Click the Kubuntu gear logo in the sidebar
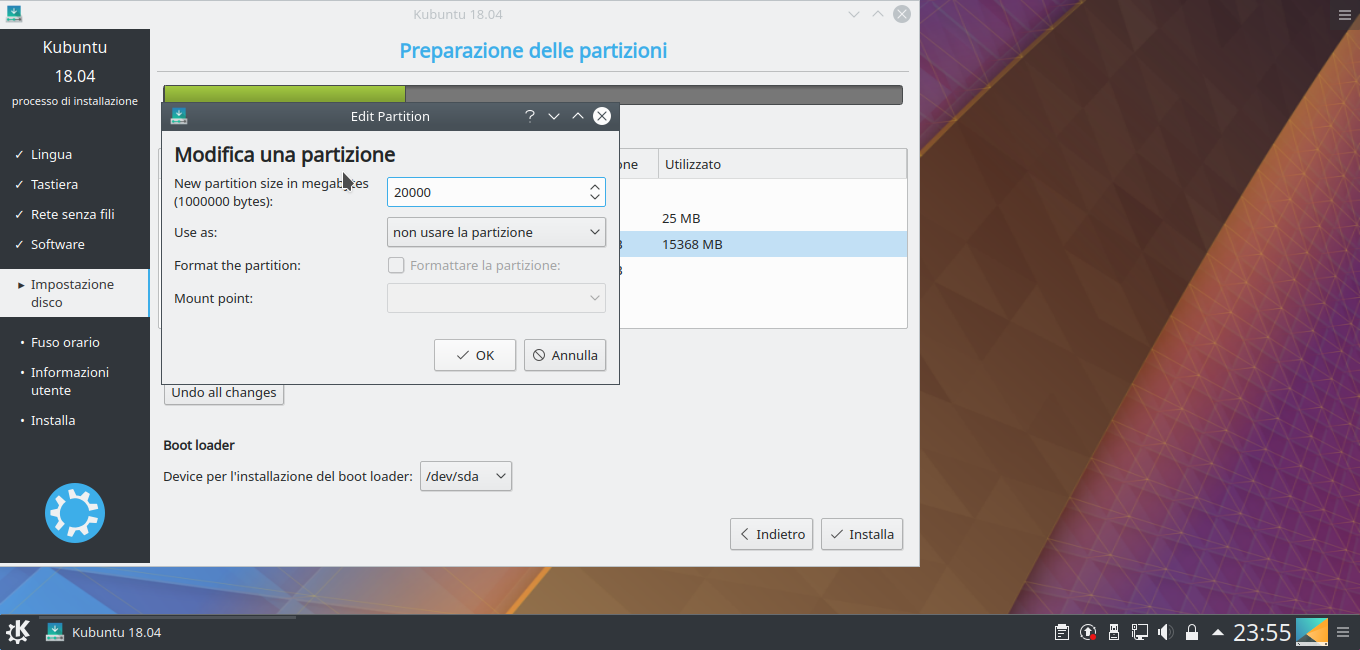Image resolution: width=1360 pixels, height=650 pixels. [75, 513]
